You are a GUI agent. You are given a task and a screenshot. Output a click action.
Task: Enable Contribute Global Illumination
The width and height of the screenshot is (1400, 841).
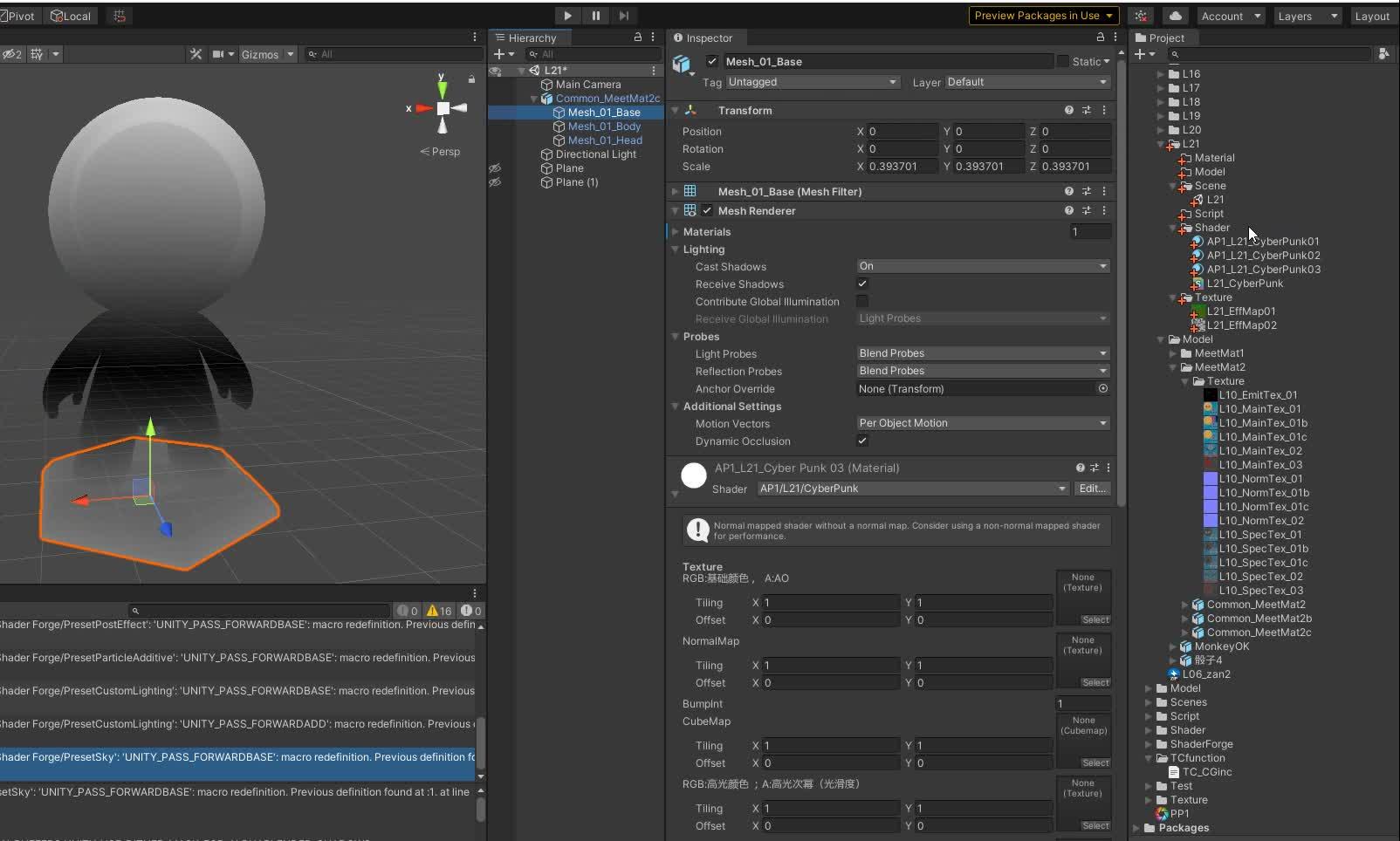(x=862, y=302)
